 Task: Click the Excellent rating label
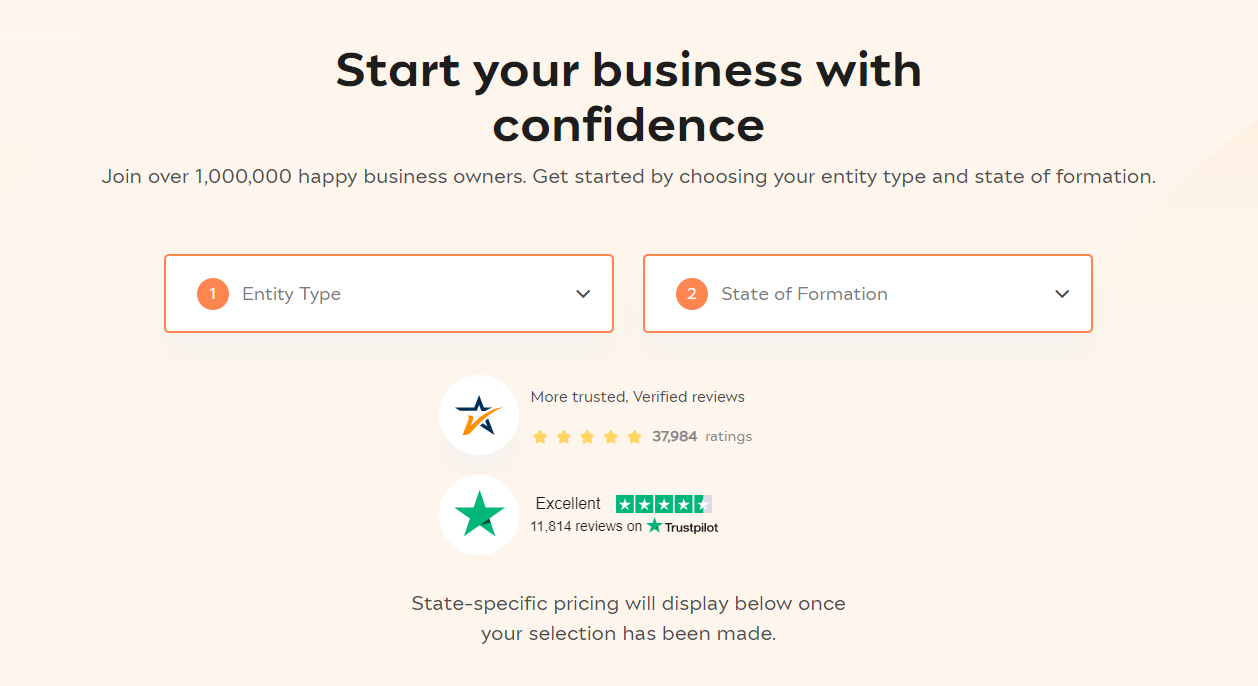tap(568, 504)
